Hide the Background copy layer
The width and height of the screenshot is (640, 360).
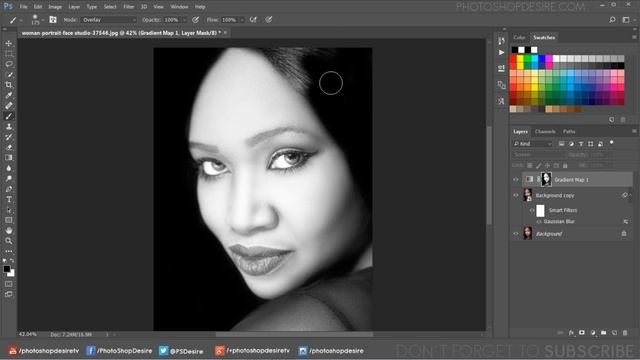[516, 196]
